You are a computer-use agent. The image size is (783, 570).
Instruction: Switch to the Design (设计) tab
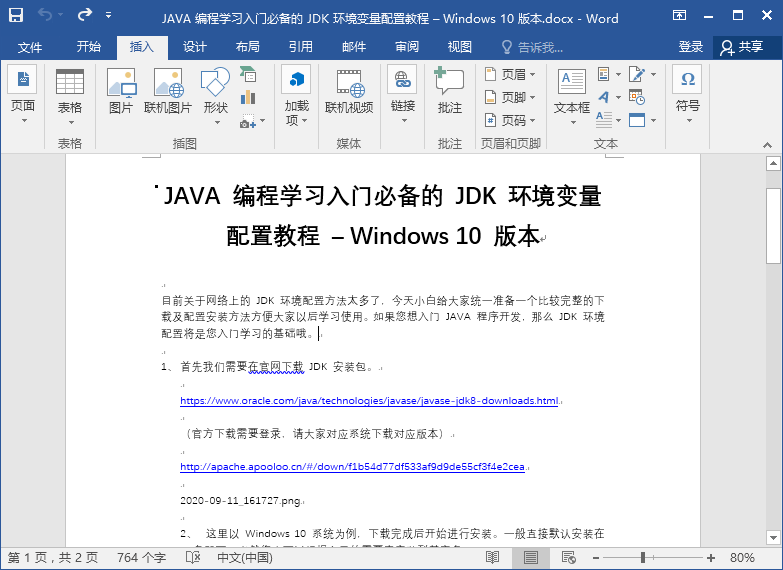(194, 47)
